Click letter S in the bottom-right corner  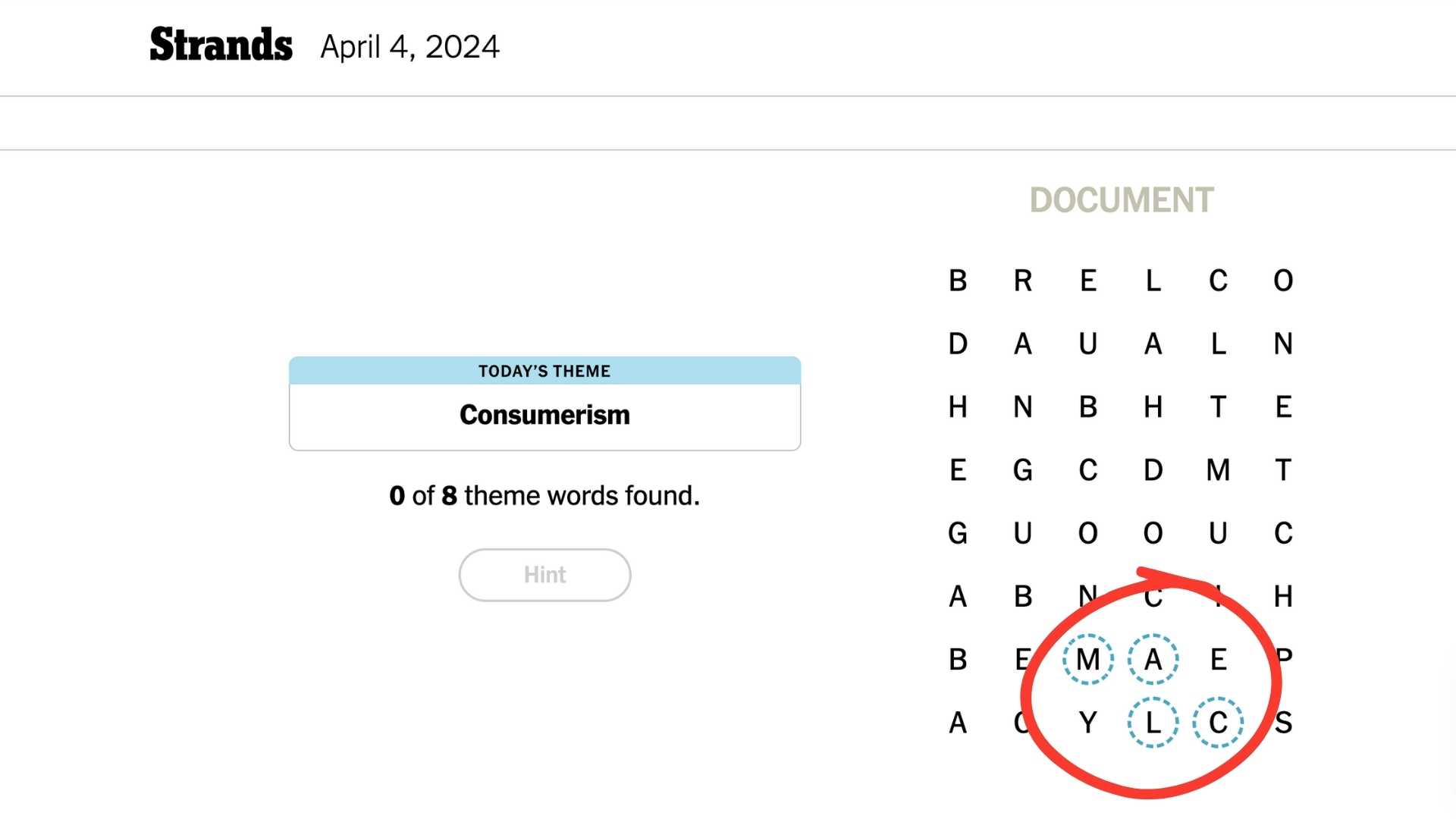[1283, 723]
